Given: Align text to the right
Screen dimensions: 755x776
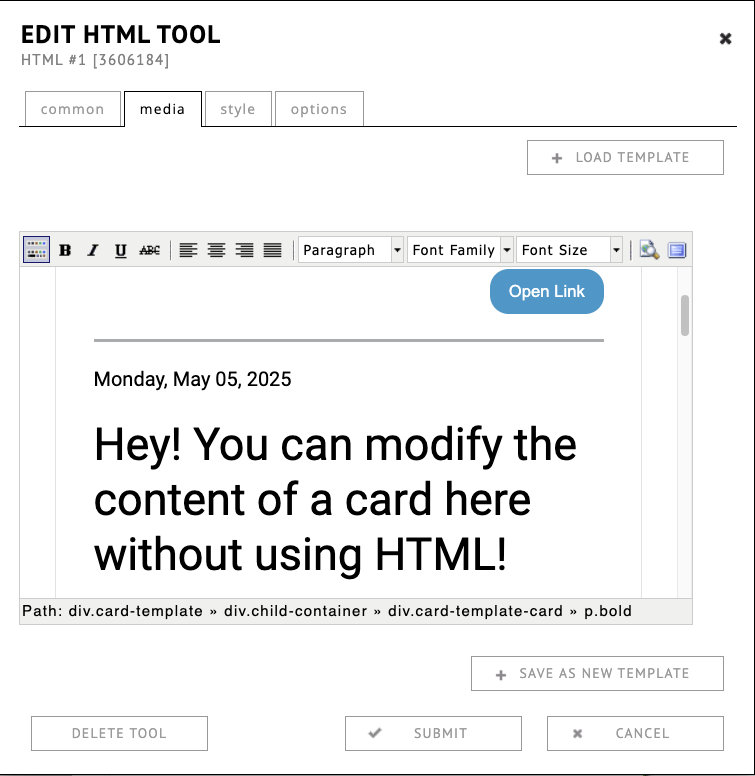Looking at the screenshot, I should tap(244, 250).
